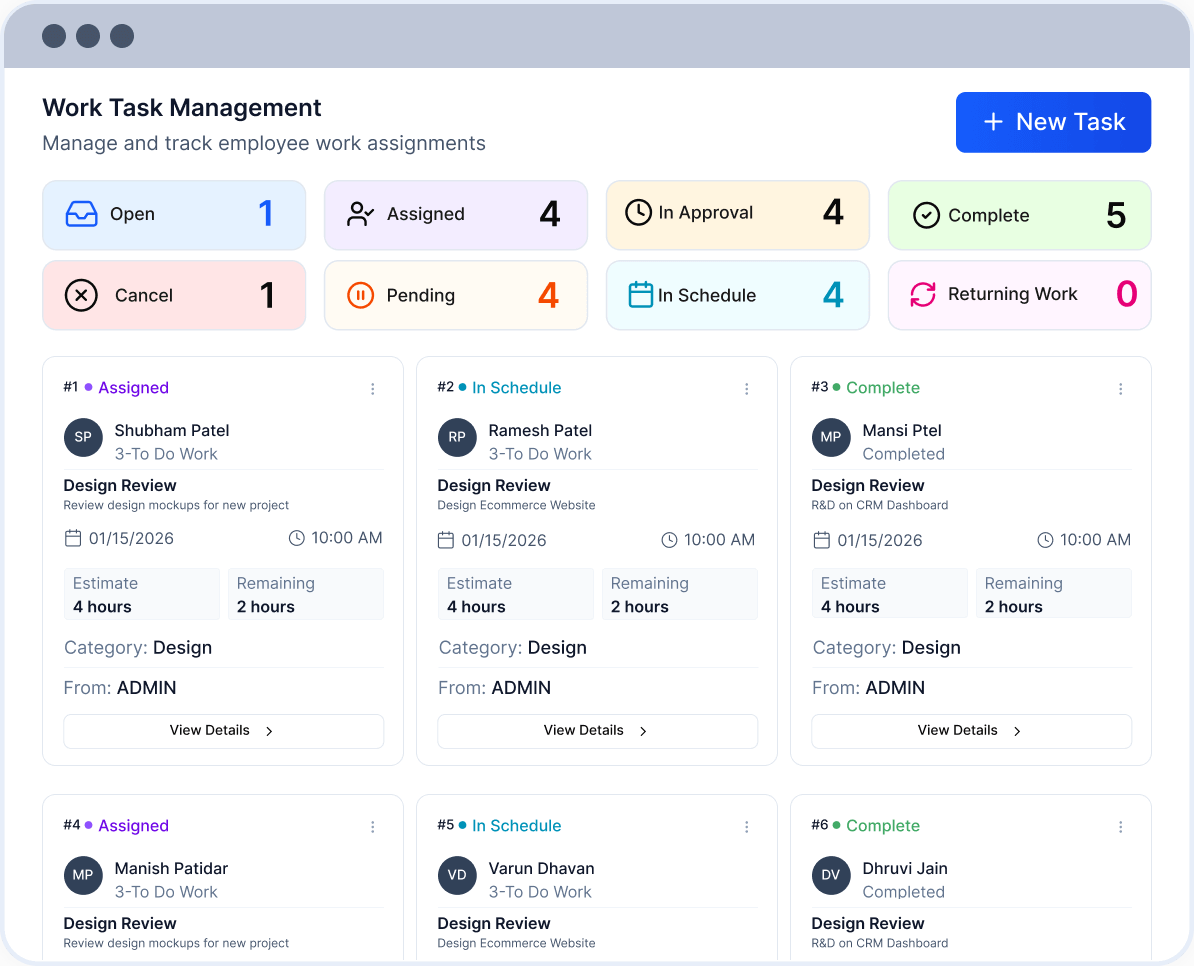Click the Assigned user-check icon
The width and height of the screenshot is (1194, 966).
coord(360,214)
